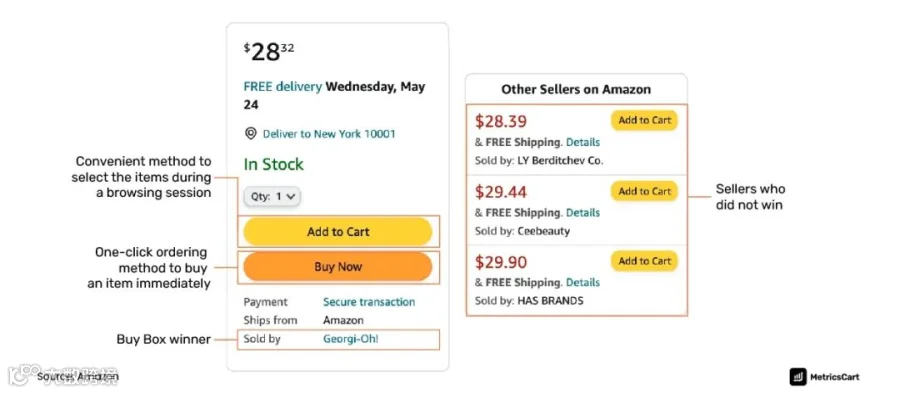Viewport: 900px width, 393px height.
Task: Click the orange Buy Now button
Action: click(338, 267)
